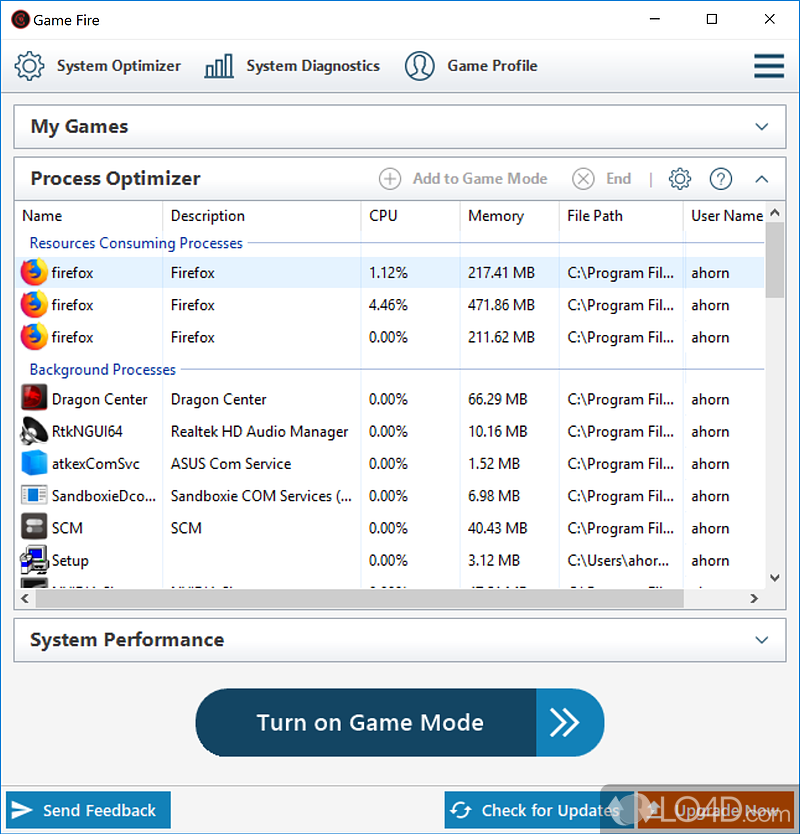Click the Firefox icon of the 471.86 MB process
The image size is (800, 834).
point(34,305)
